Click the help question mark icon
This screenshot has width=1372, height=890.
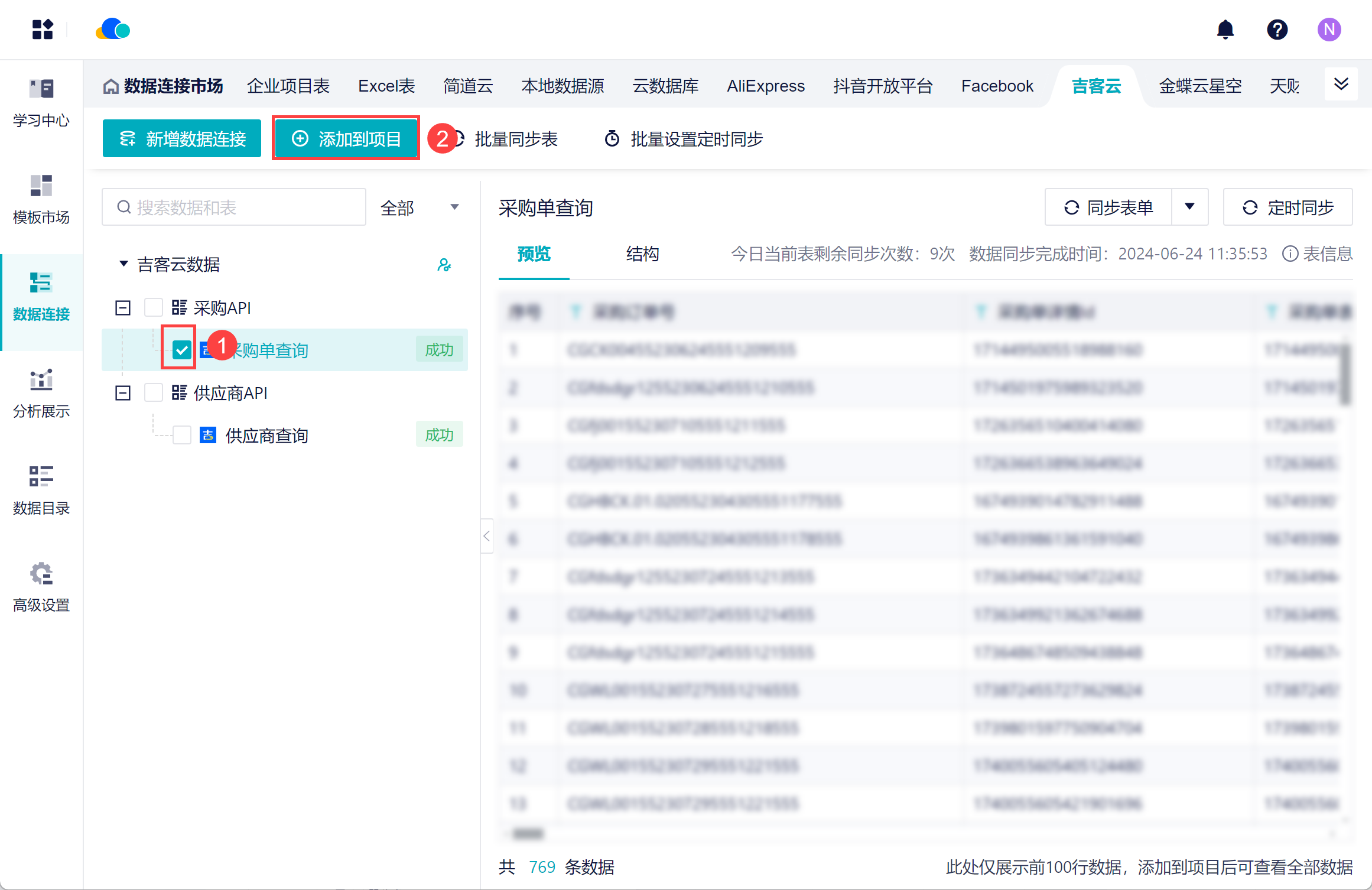pos(1277,30)
